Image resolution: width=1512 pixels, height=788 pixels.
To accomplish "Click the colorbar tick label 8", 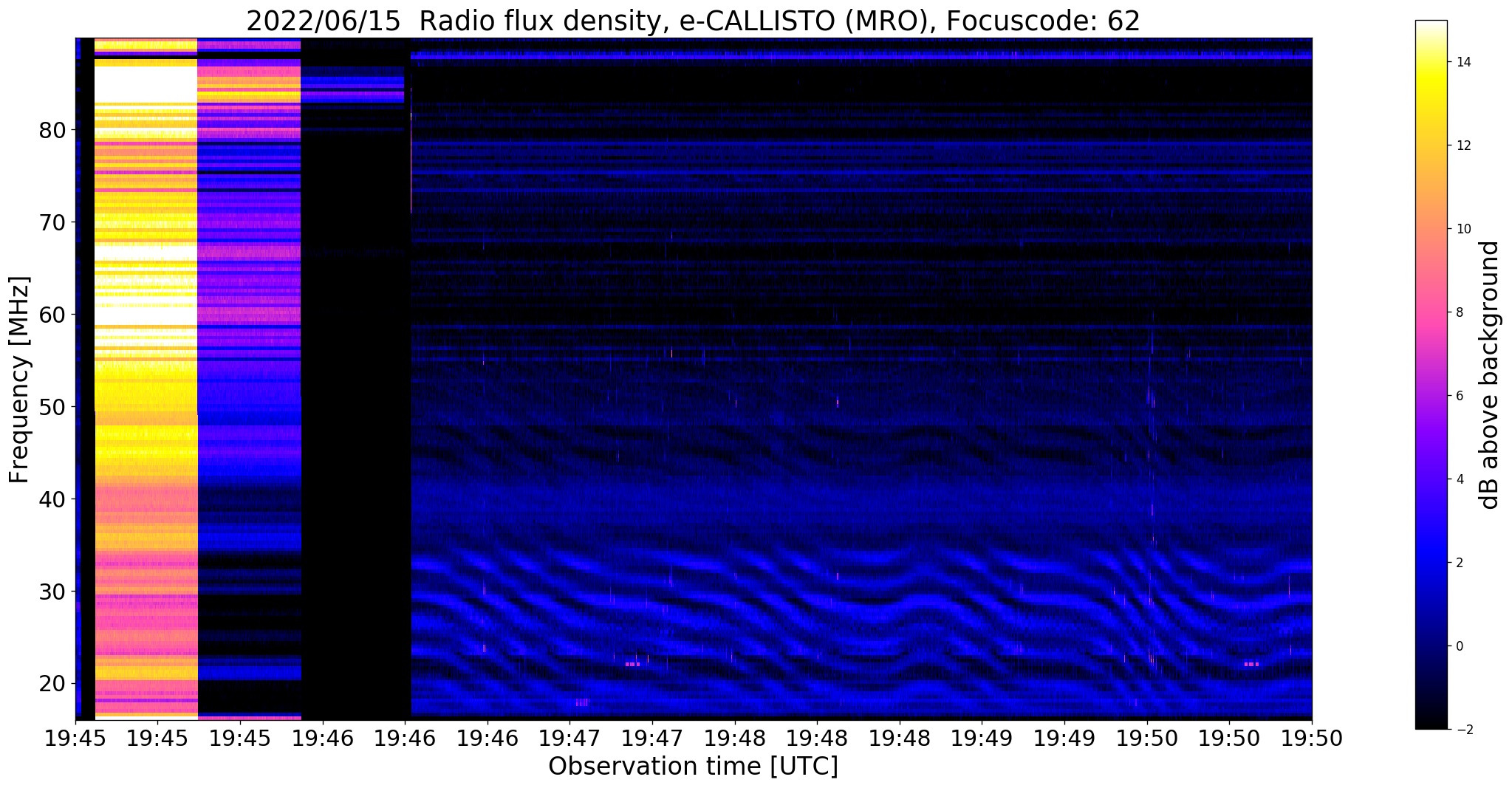I will point(1458,312).
